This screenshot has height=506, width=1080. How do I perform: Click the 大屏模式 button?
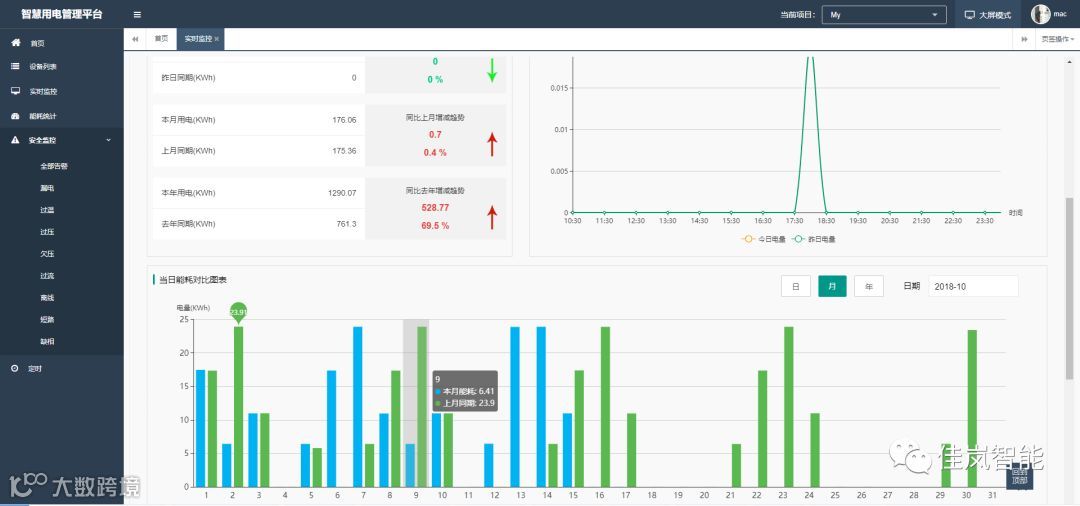tap(988, 14)
